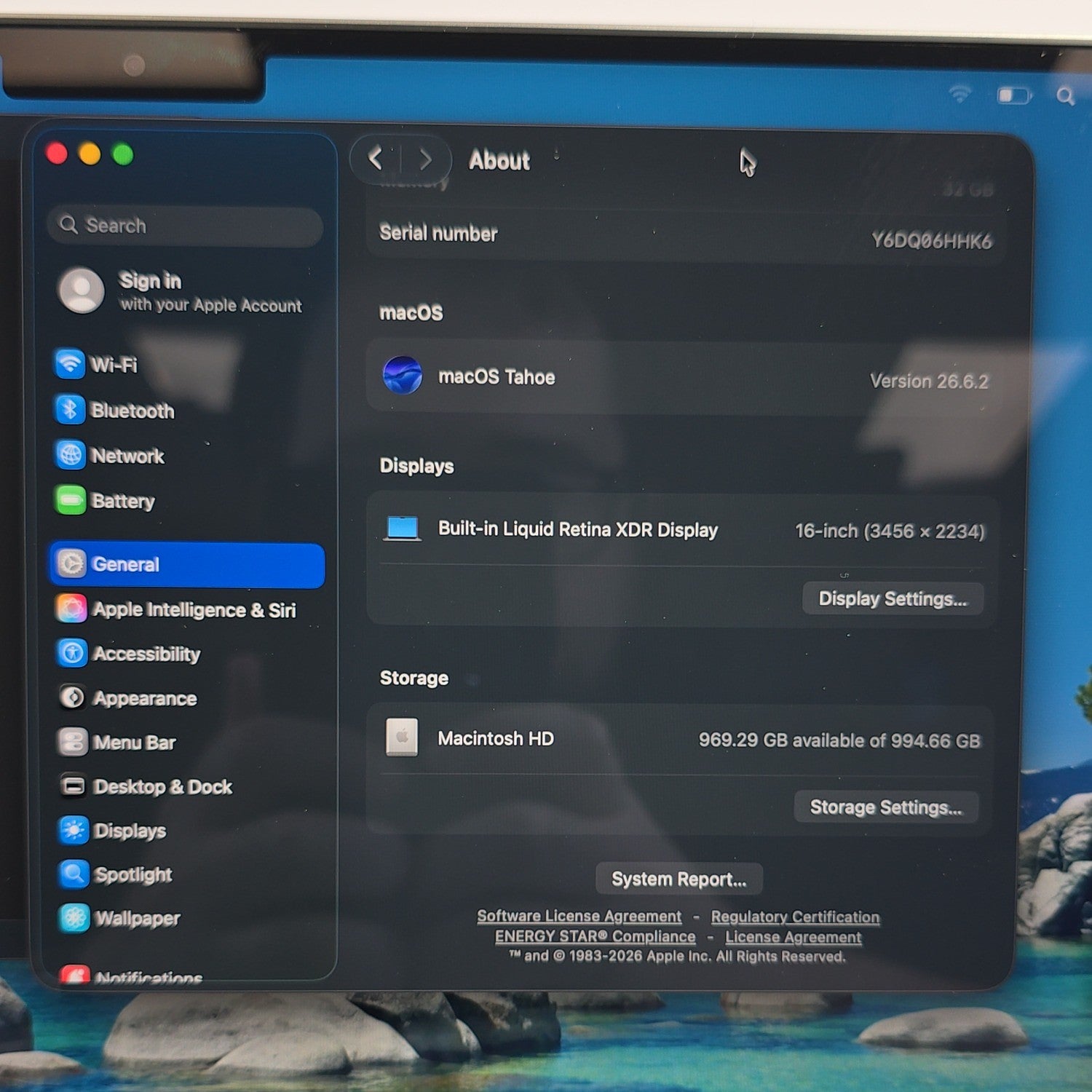Open Accessibility settings
This screenshot has width=1092, height=1092.
coord(188,653)
